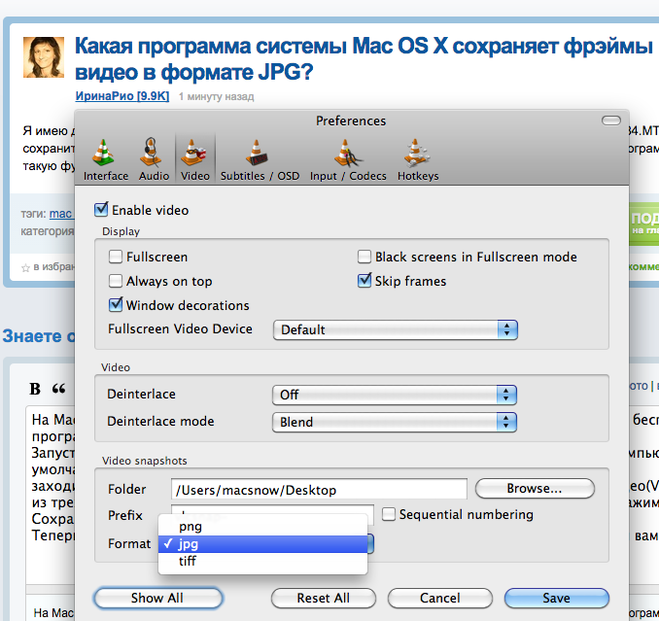Viewport: 659px width, 621px height.
Task: Select the Video preferences cone icon
Action: click(194, 153)
